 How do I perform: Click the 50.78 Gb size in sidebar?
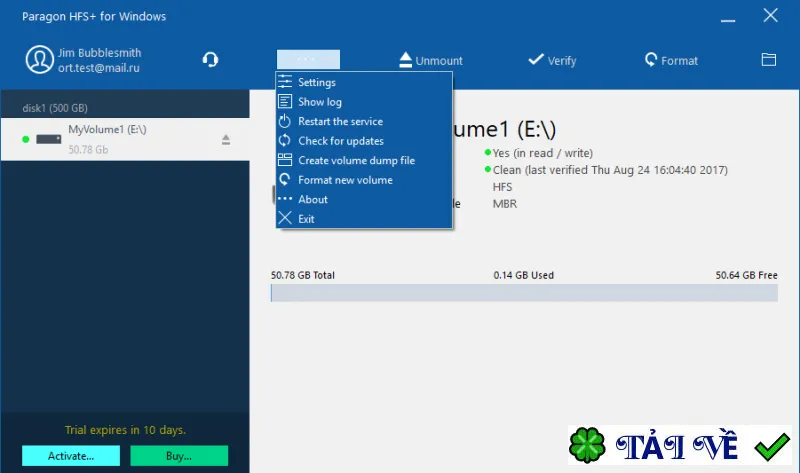coord(88,150)
